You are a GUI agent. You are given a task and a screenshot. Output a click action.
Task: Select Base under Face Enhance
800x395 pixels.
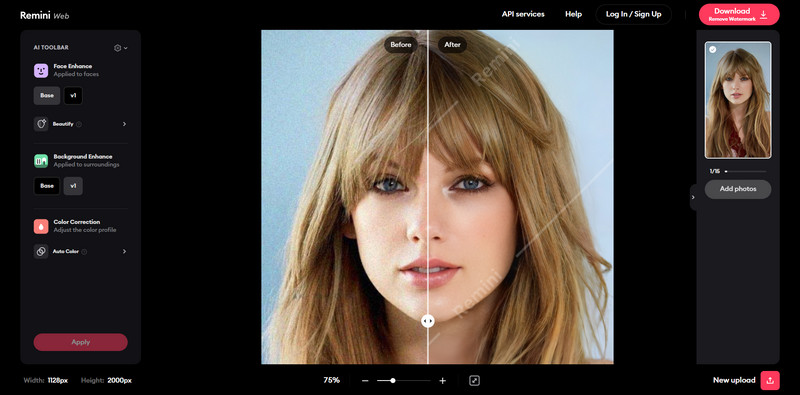[47, 95]
